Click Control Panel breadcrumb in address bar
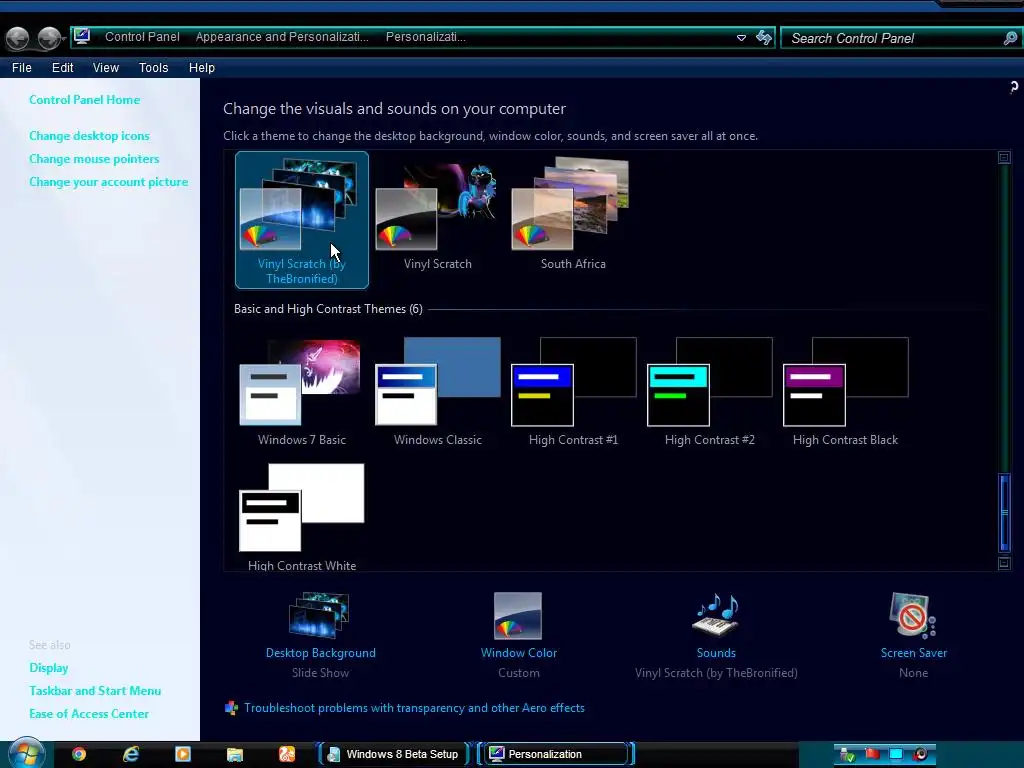 click(142, 37)
